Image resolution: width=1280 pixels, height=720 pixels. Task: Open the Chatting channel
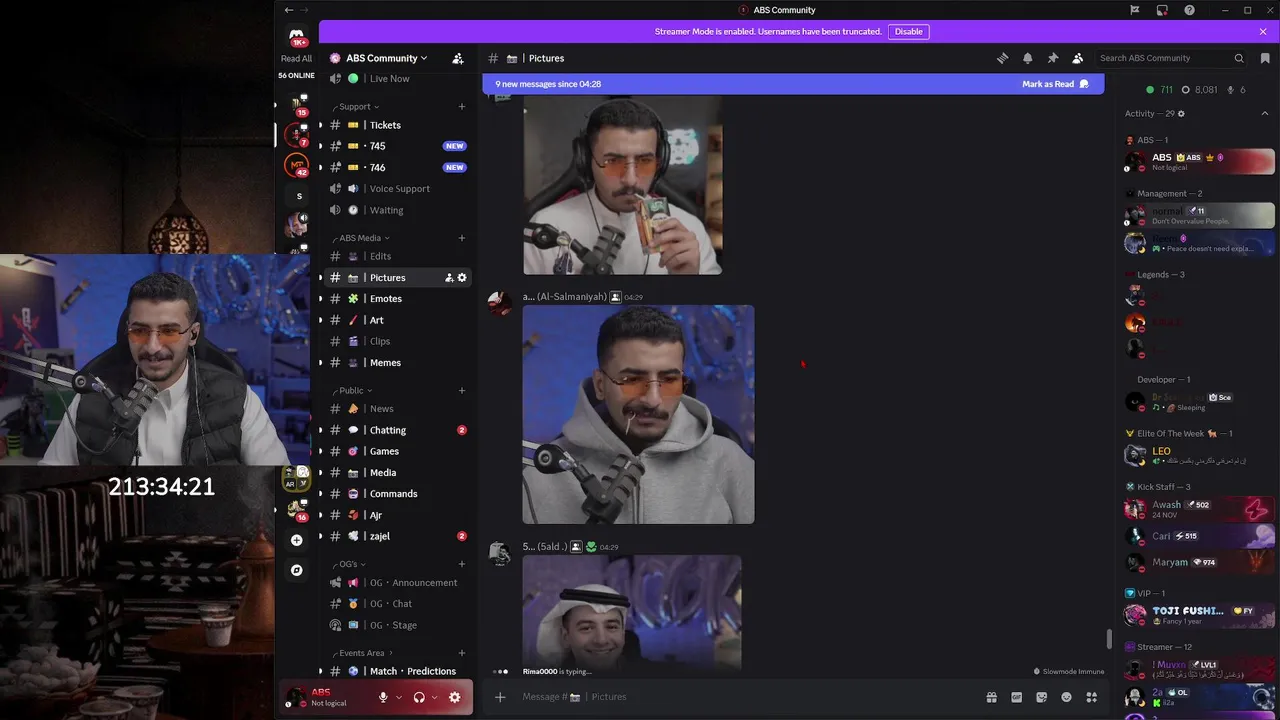(x=398, y=430)
